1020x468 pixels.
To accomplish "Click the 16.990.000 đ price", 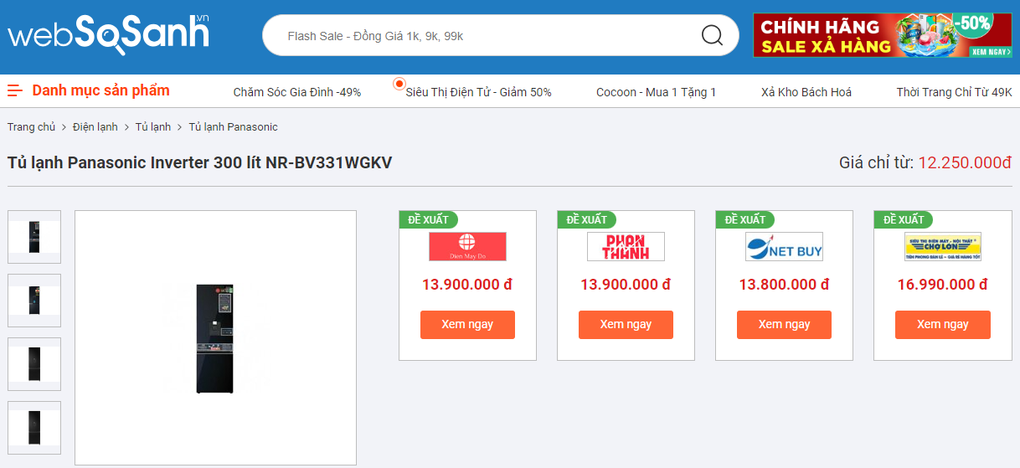I will click(x=943, y=285).
